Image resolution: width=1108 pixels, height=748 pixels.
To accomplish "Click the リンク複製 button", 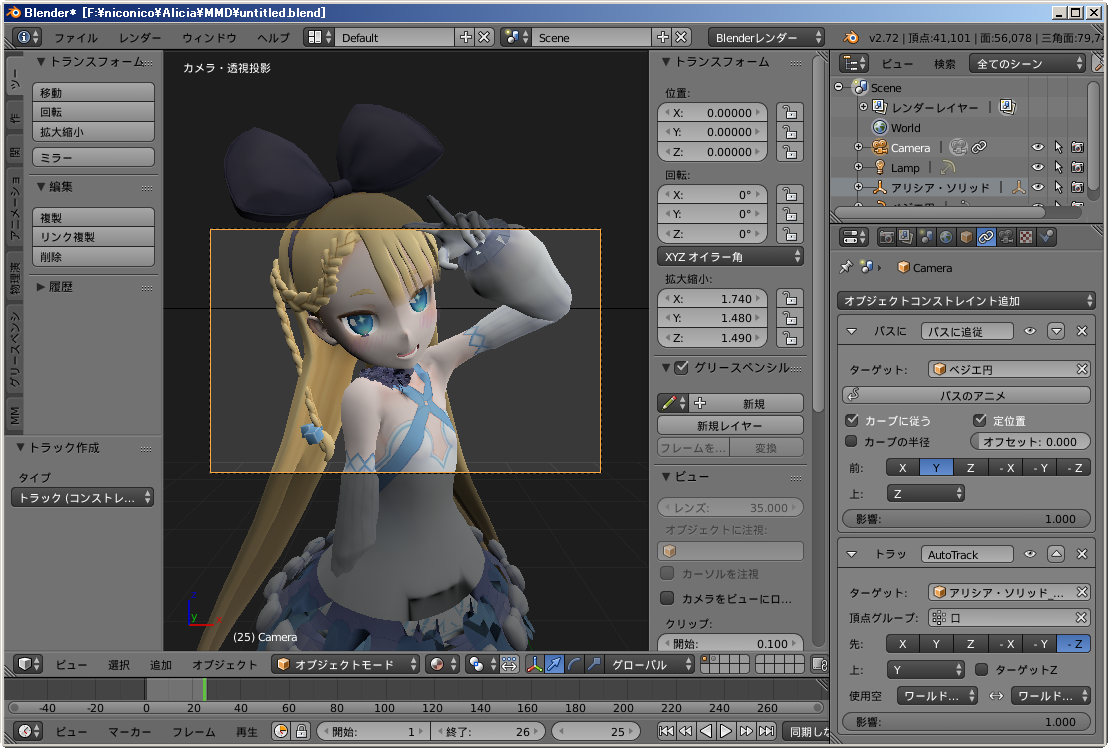I will [93, 237].
